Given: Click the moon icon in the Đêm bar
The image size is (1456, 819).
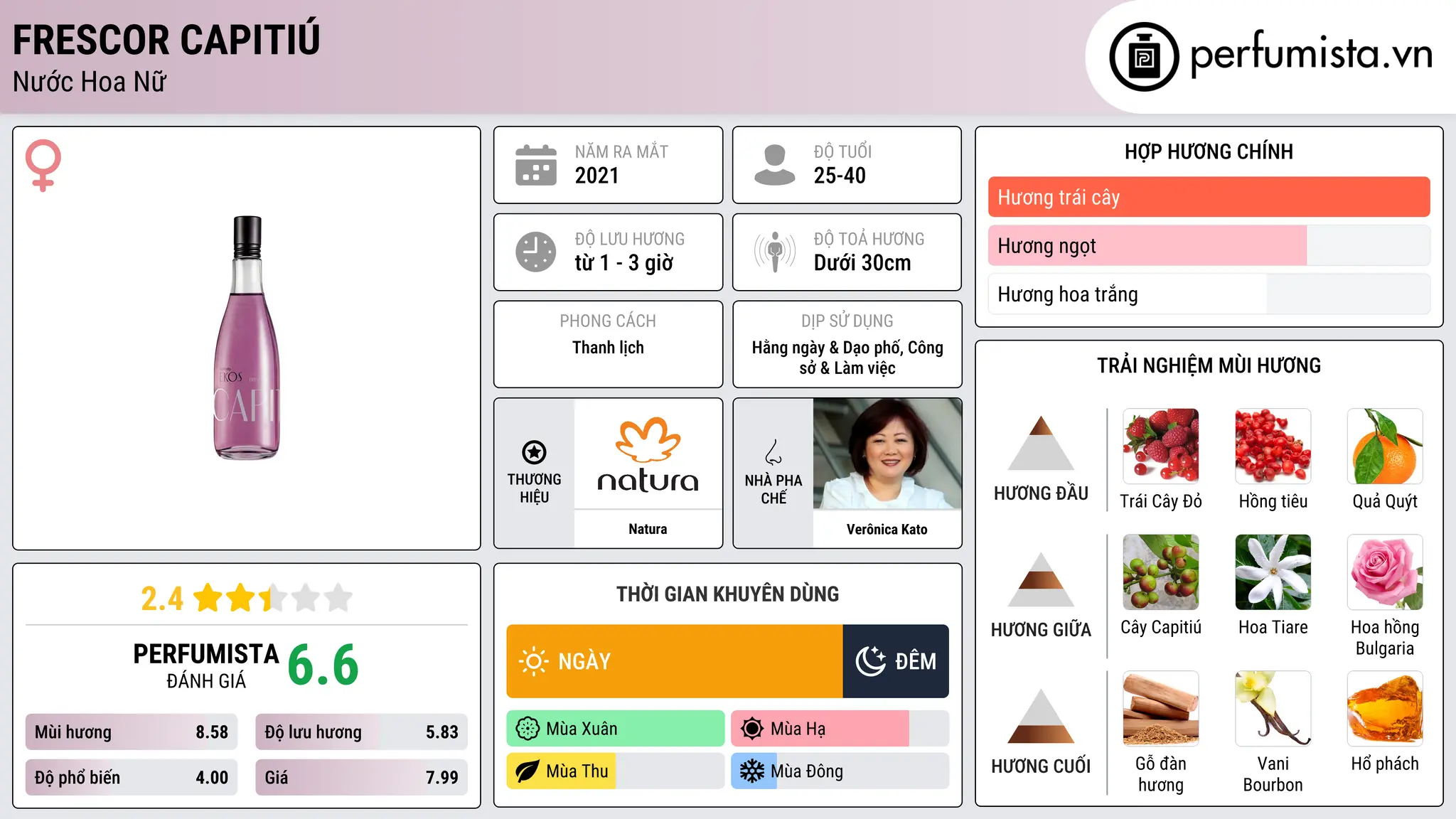Looking at the screenshot, I should point(870,661).
